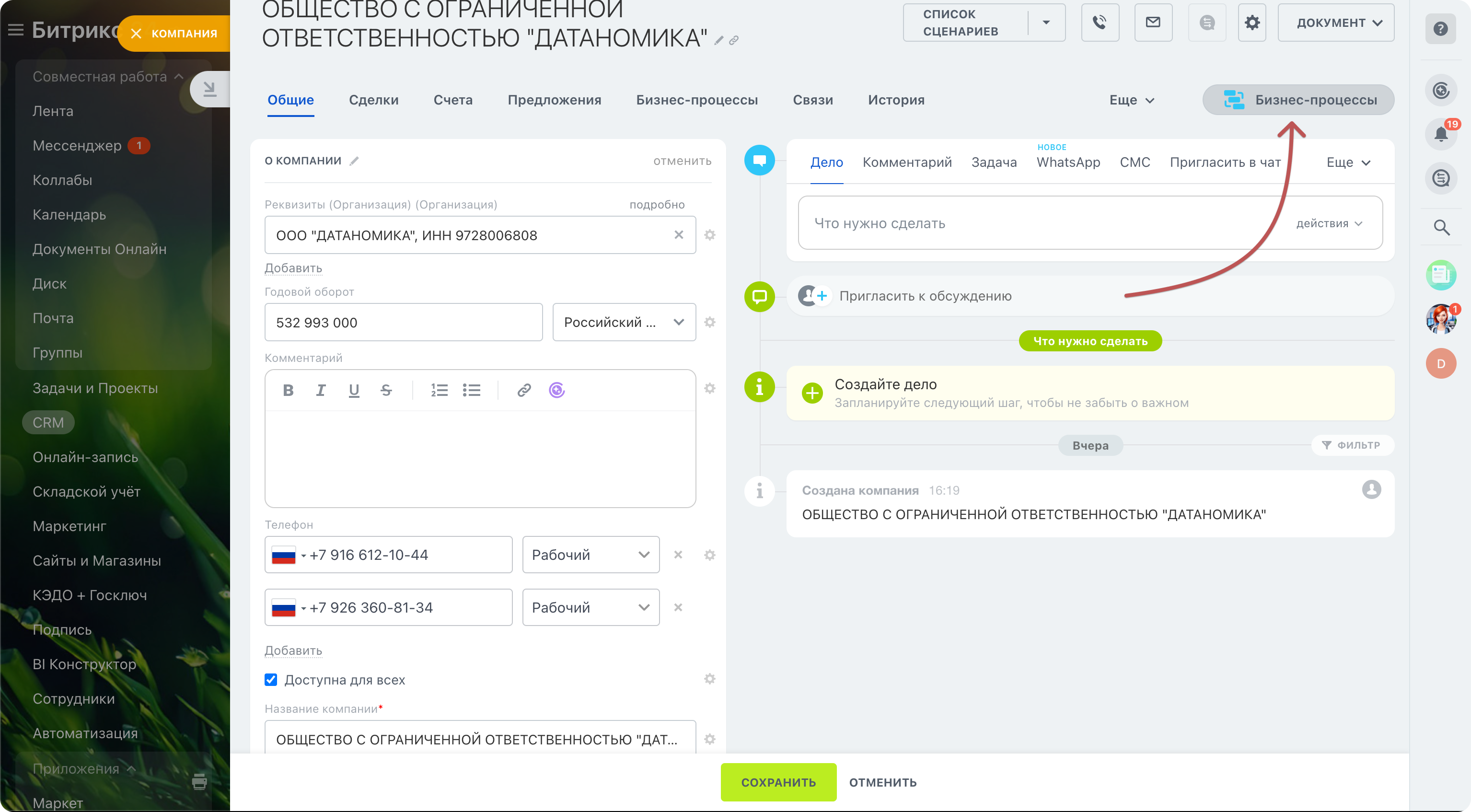Click 'Добавить' link under phone numbers
The image size is (1471, 812).
(293, 650)
